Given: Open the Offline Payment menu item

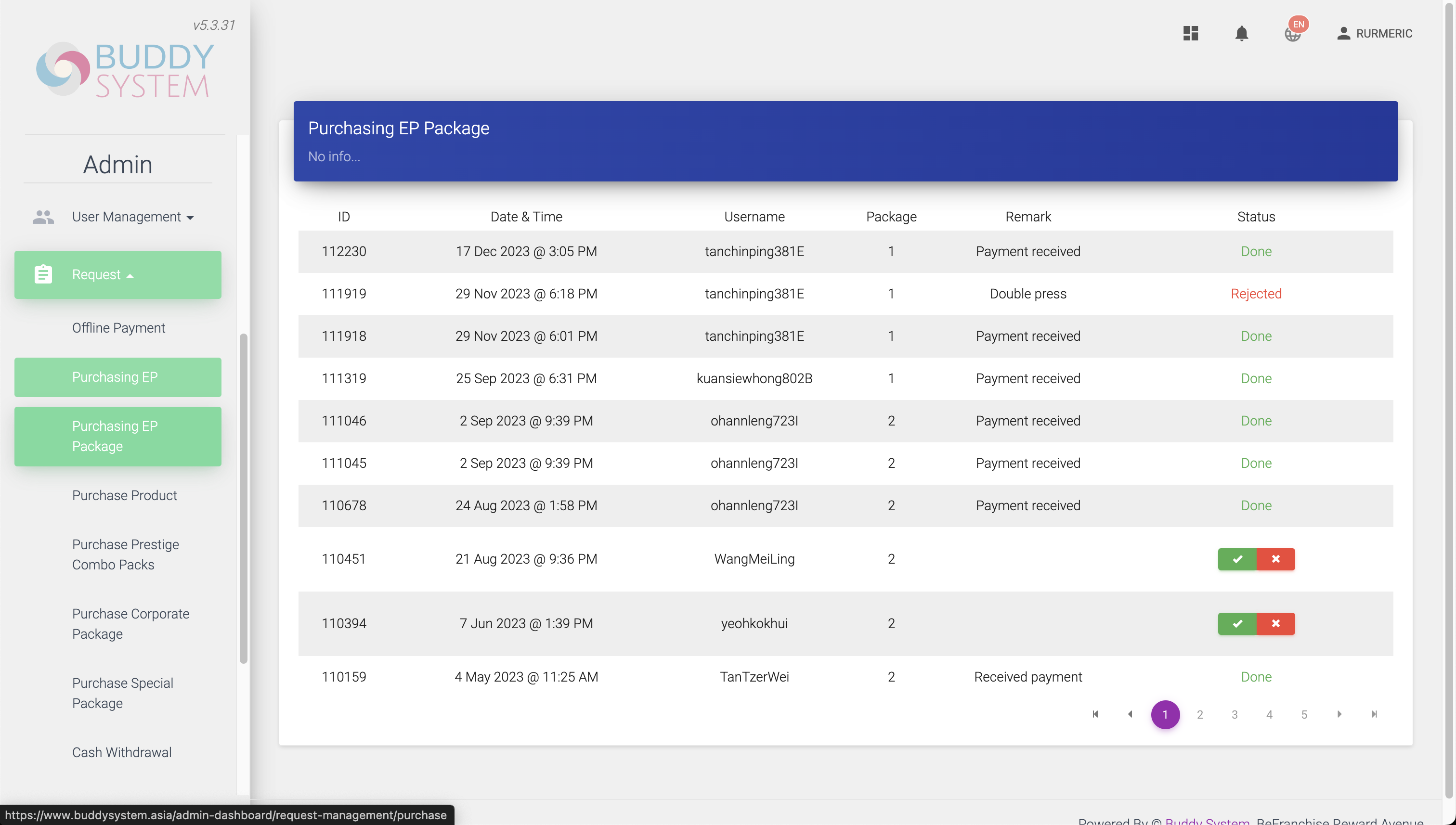Looking at the screenshot, I should [118, 328].
